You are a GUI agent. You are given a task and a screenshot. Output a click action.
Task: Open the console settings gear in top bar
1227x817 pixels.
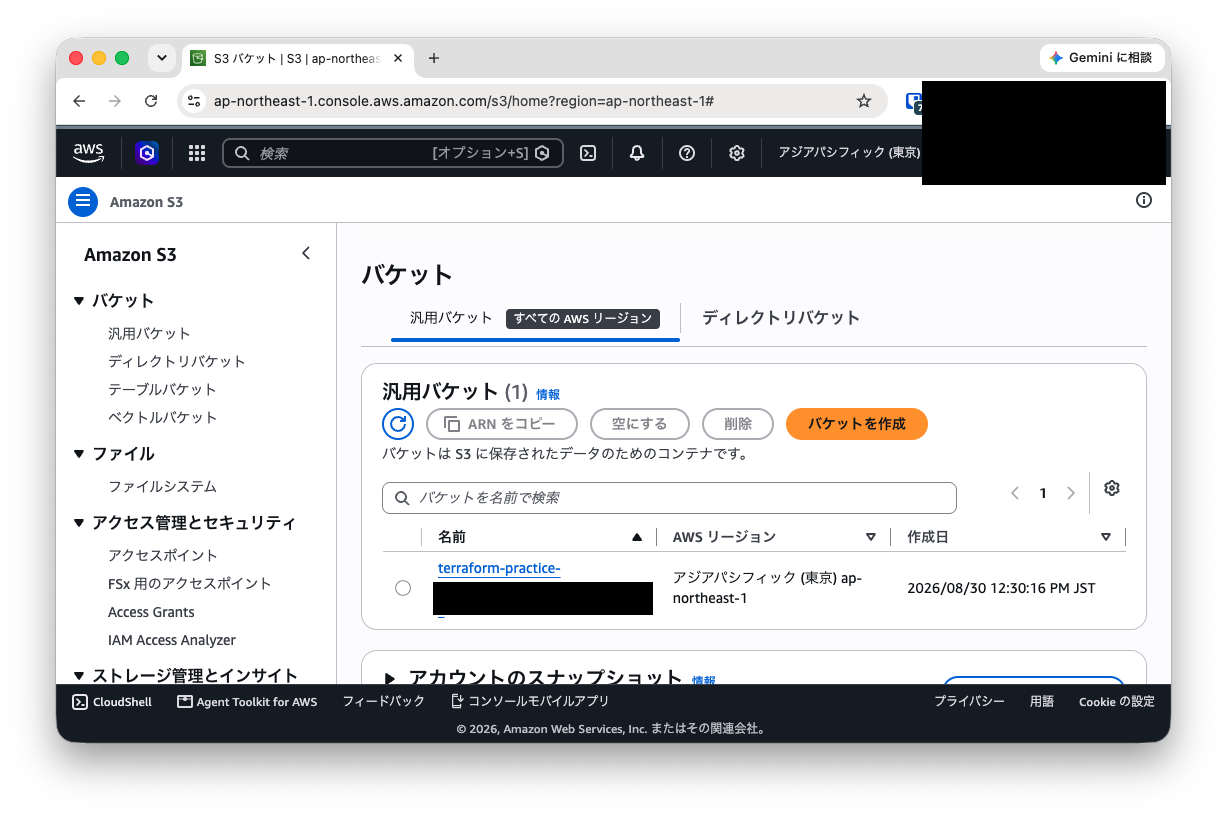pos(737,153)
